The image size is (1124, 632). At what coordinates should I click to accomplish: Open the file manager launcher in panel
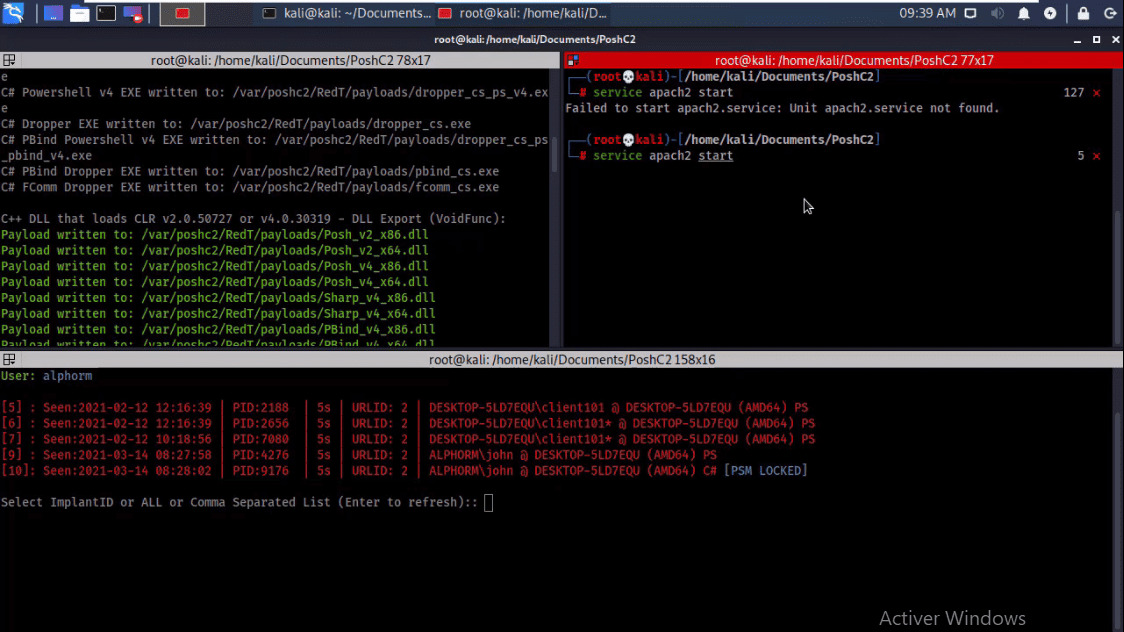point(80,14)
